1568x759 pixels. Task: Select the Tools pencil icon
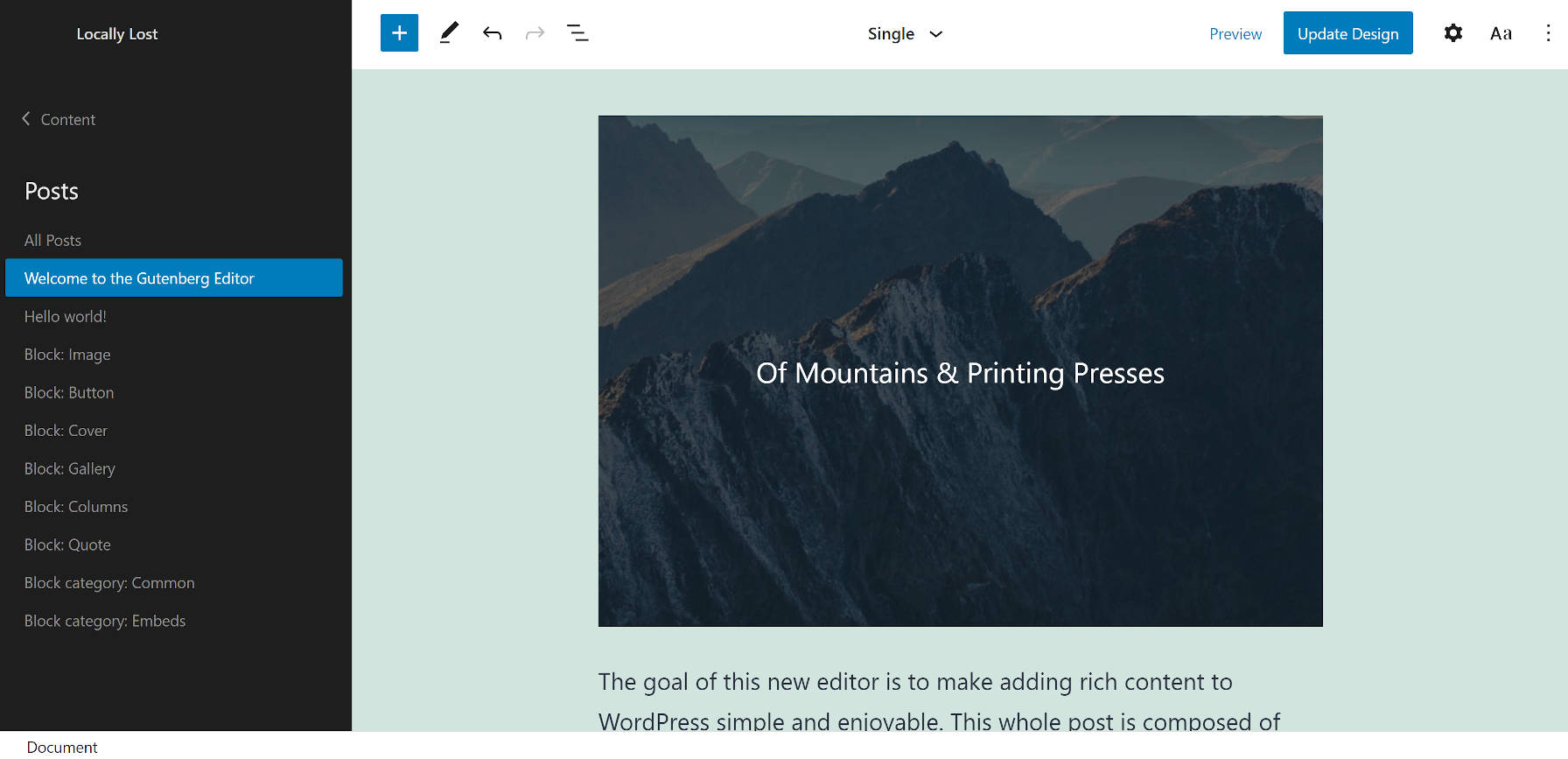[x=449, y=33]
